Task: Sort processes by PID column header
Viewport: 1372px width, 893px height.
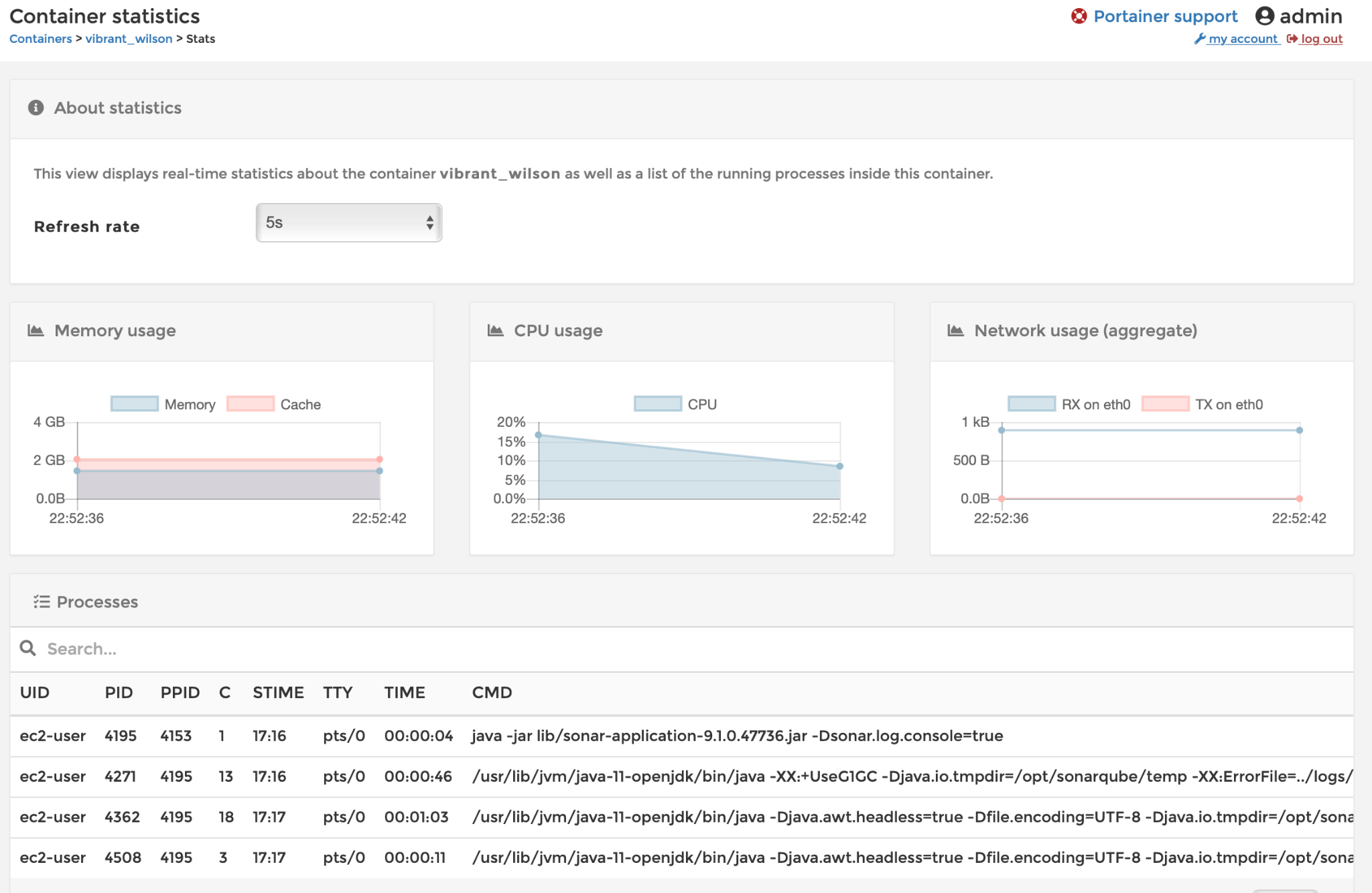Action: [x=119, y=693]
